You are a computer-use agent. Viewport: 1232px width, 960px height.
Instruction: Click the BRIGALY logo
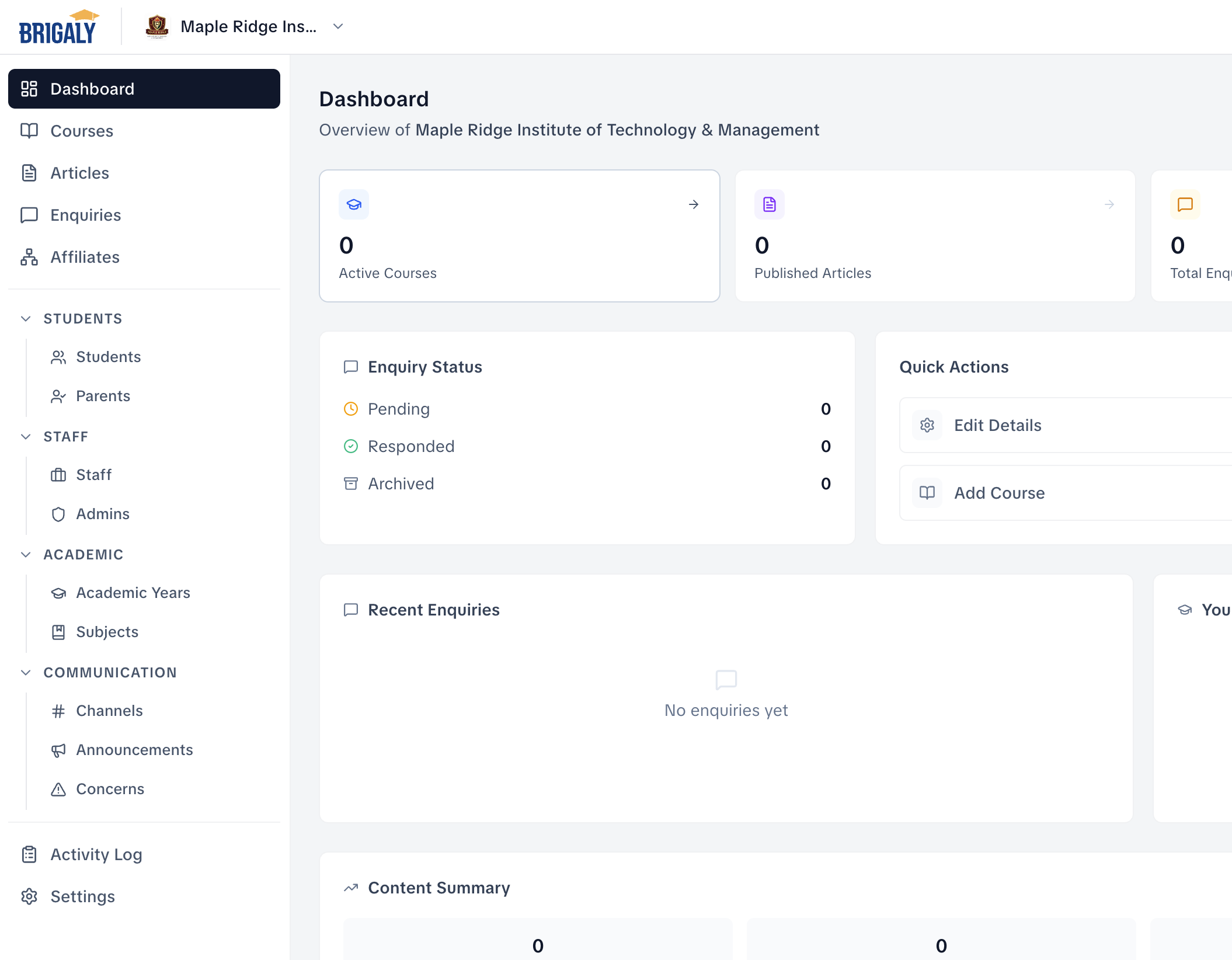(x=58, y=26)
